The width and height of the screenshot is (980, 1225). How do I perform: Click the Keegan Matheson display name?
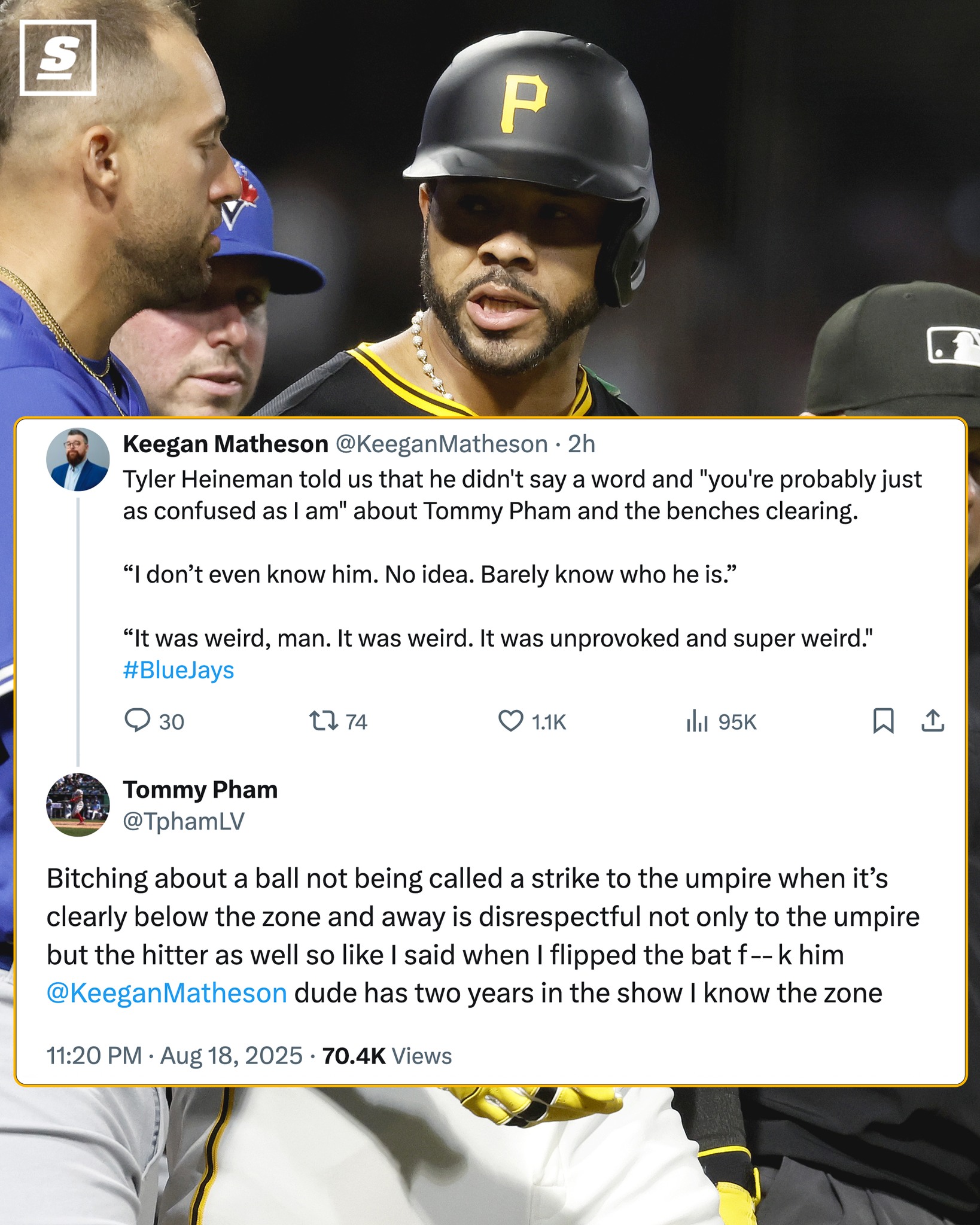(x=226, y=444)
